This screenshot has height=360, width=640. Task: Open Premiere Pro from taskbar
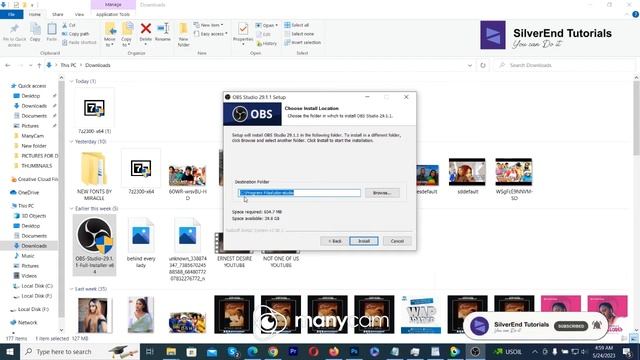[x=293, y=351]
